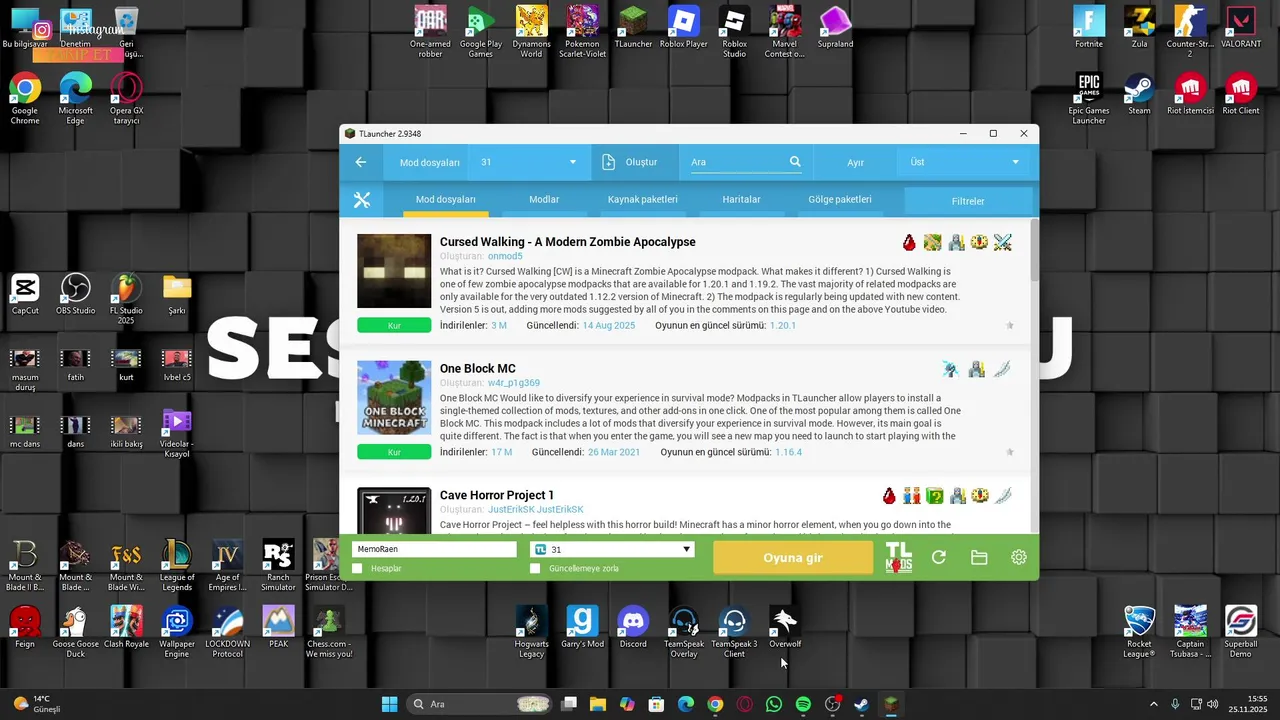Click the map category icon on Cursed Walking
The width and height of the screenshot is (1280, 720).
933,242
